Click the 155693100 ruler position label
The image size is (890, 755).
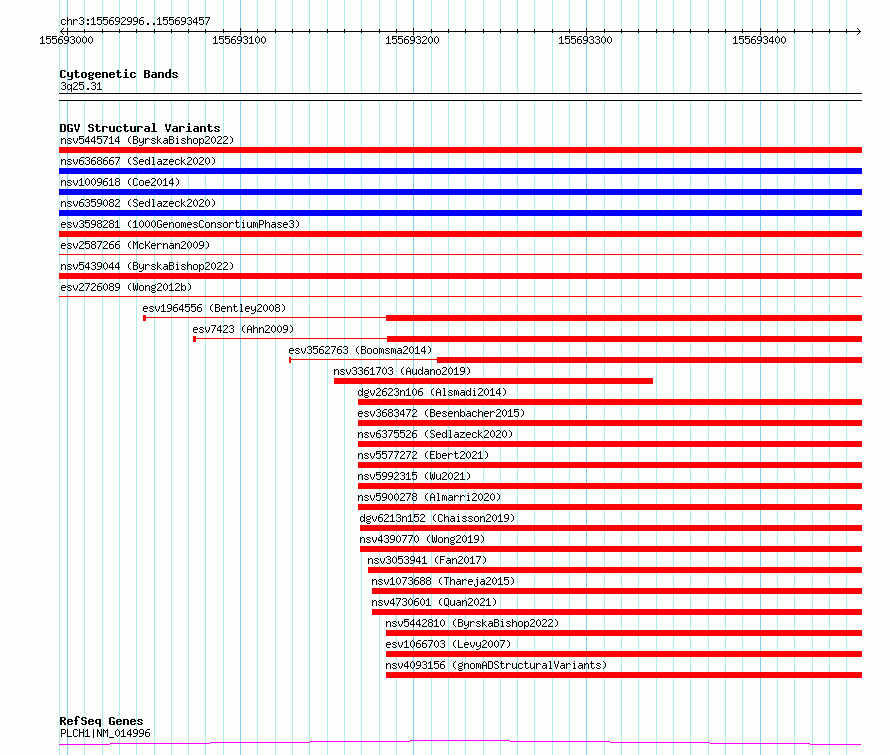(239, 40)
